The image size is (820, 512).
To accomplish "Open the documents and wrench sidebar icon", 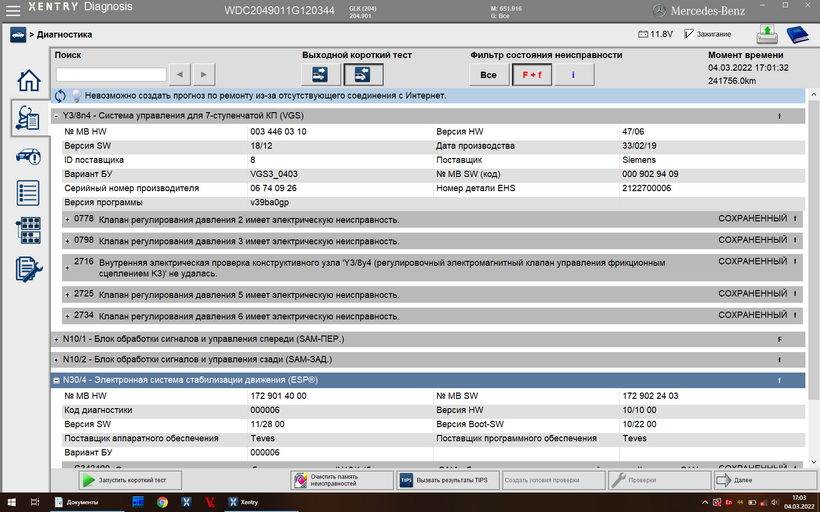I will click(29, 269).
